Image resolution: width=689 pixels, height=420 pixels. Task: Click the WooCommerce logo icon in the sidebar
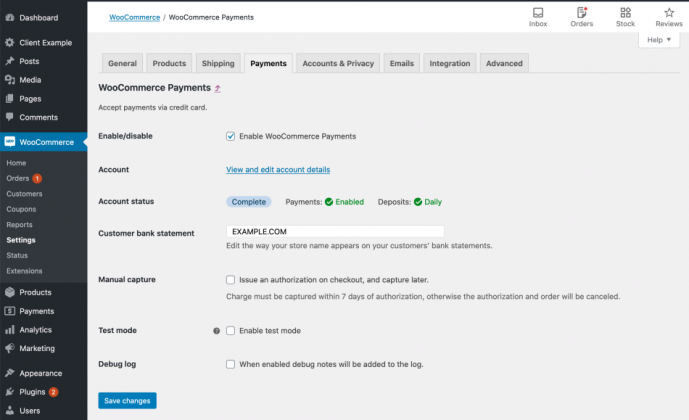pos(10,141)
